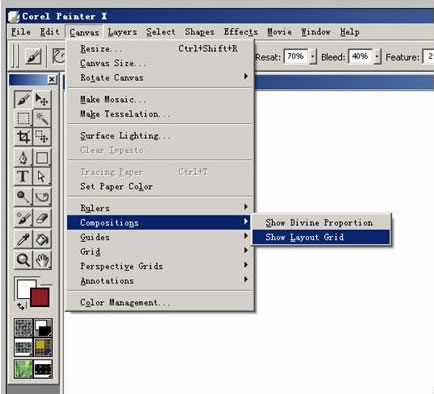The image size is (434, 394).
Task: Select the Rectangular Selection tool
Action: 23,118
